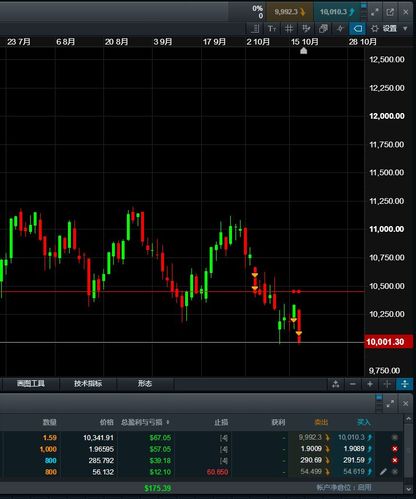
Task: Expand the positions panel to full size
Action: coord(390,404)
